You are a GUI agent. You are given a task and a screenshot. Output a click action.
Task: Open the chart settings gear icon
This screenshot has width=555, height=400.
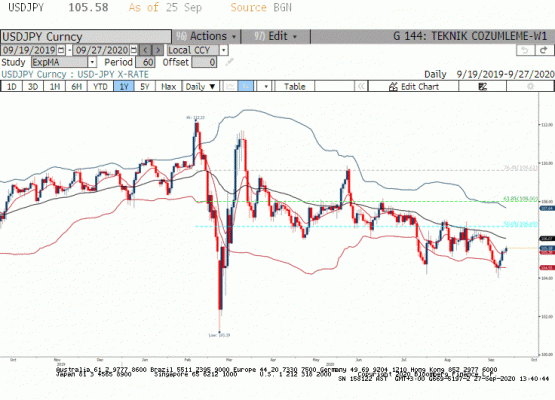(x=530, y=86)
